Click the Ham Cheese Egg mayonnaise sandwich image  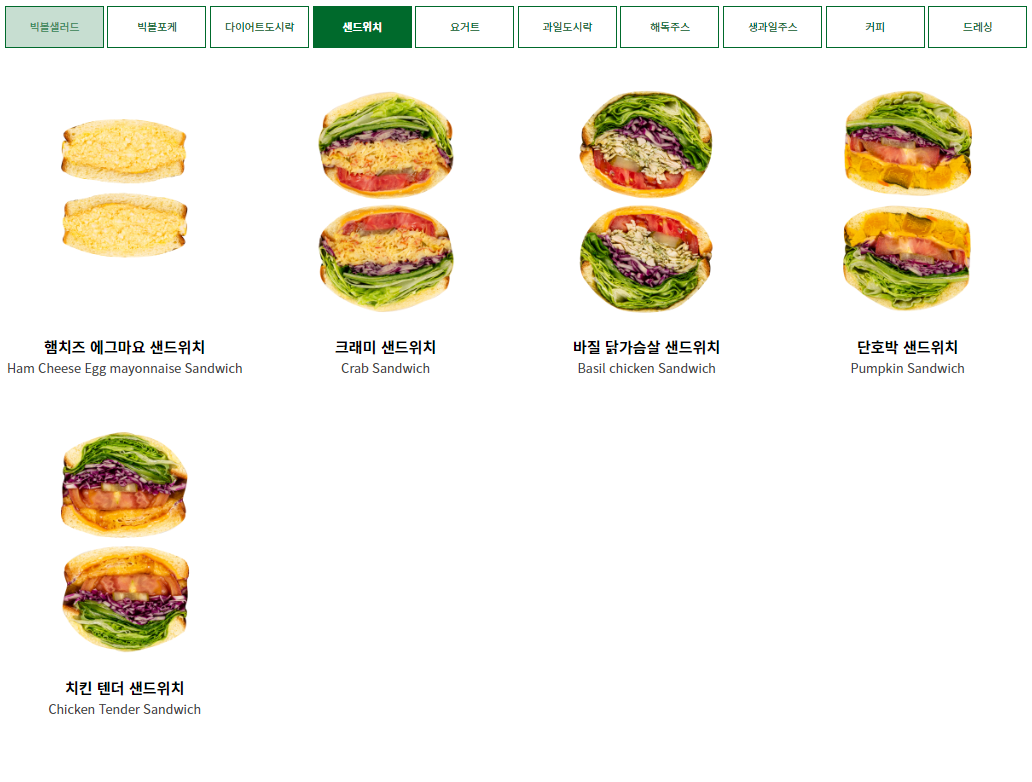click(124, 188)
